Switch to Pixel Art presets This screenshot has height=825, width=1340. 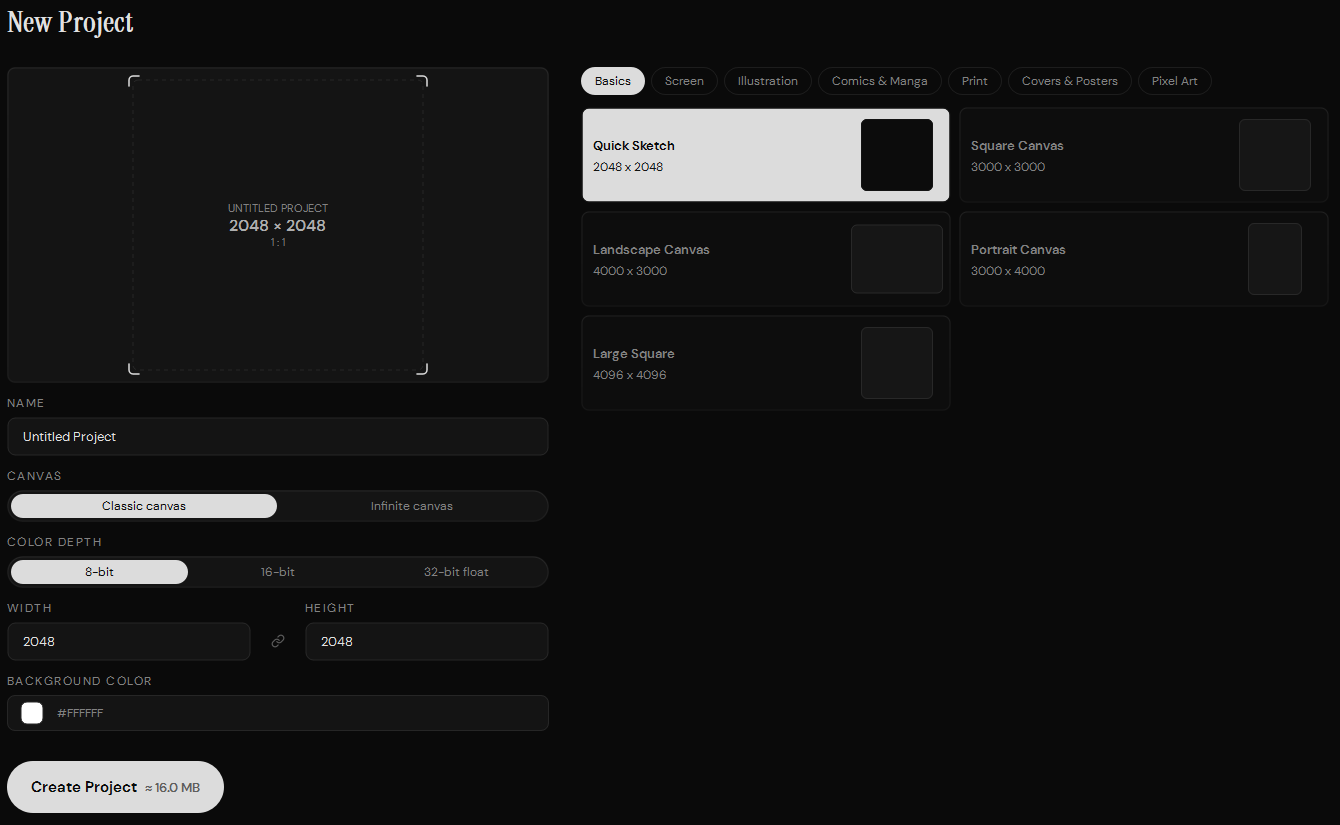tap(1175, 81)
